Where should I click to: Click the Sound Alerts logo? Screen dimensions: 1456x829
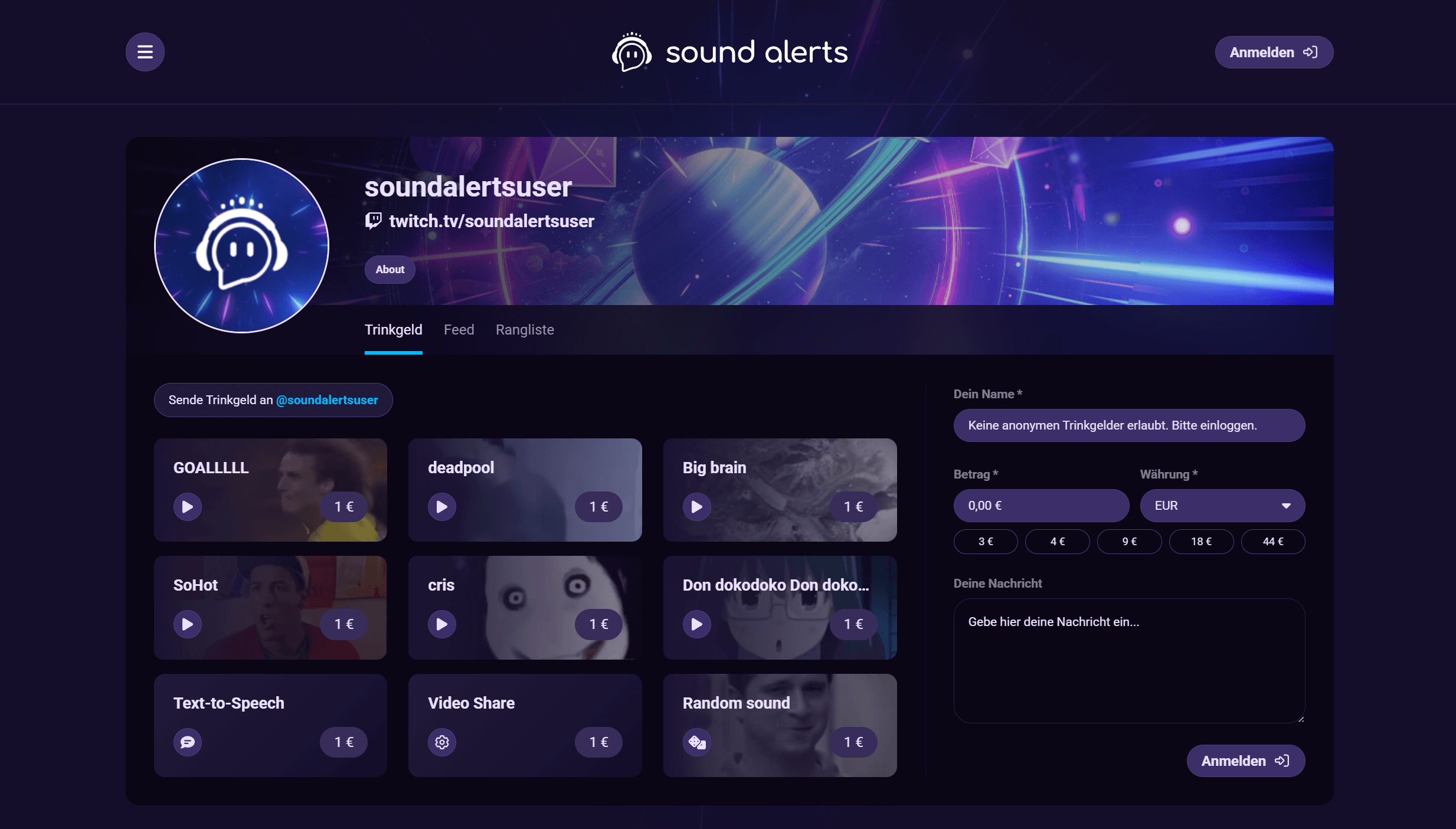click(729, 52)
